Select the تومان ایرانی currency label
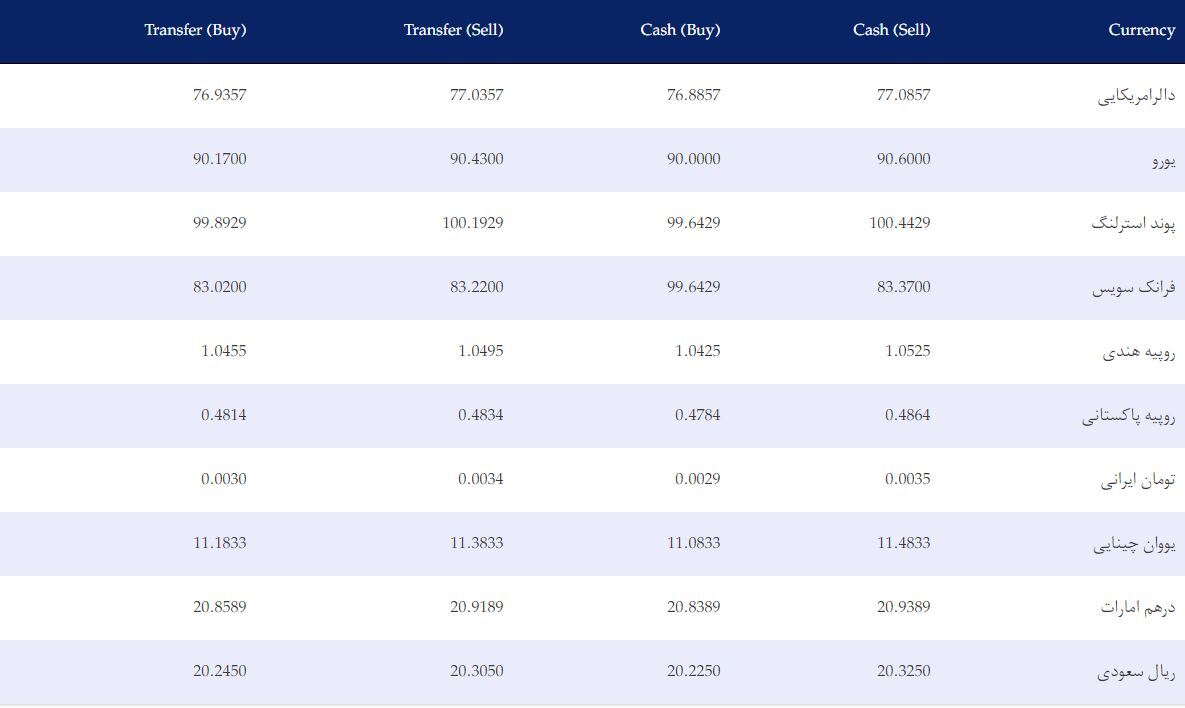This screenshot has width=1185, height=708. coord(1137,480)
